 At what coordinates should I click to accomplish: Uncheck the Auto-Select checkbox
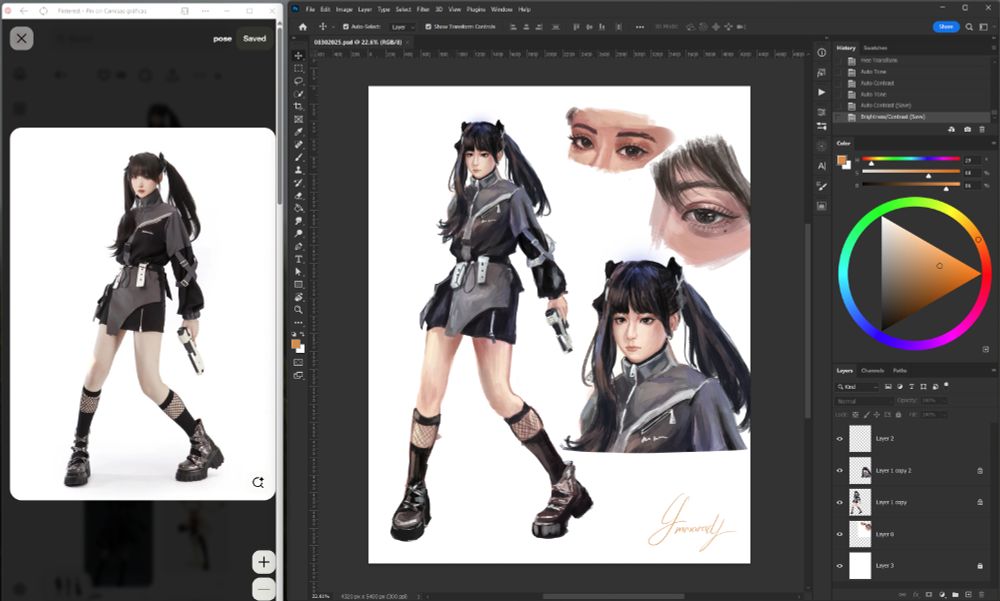(x=346, y=27)
